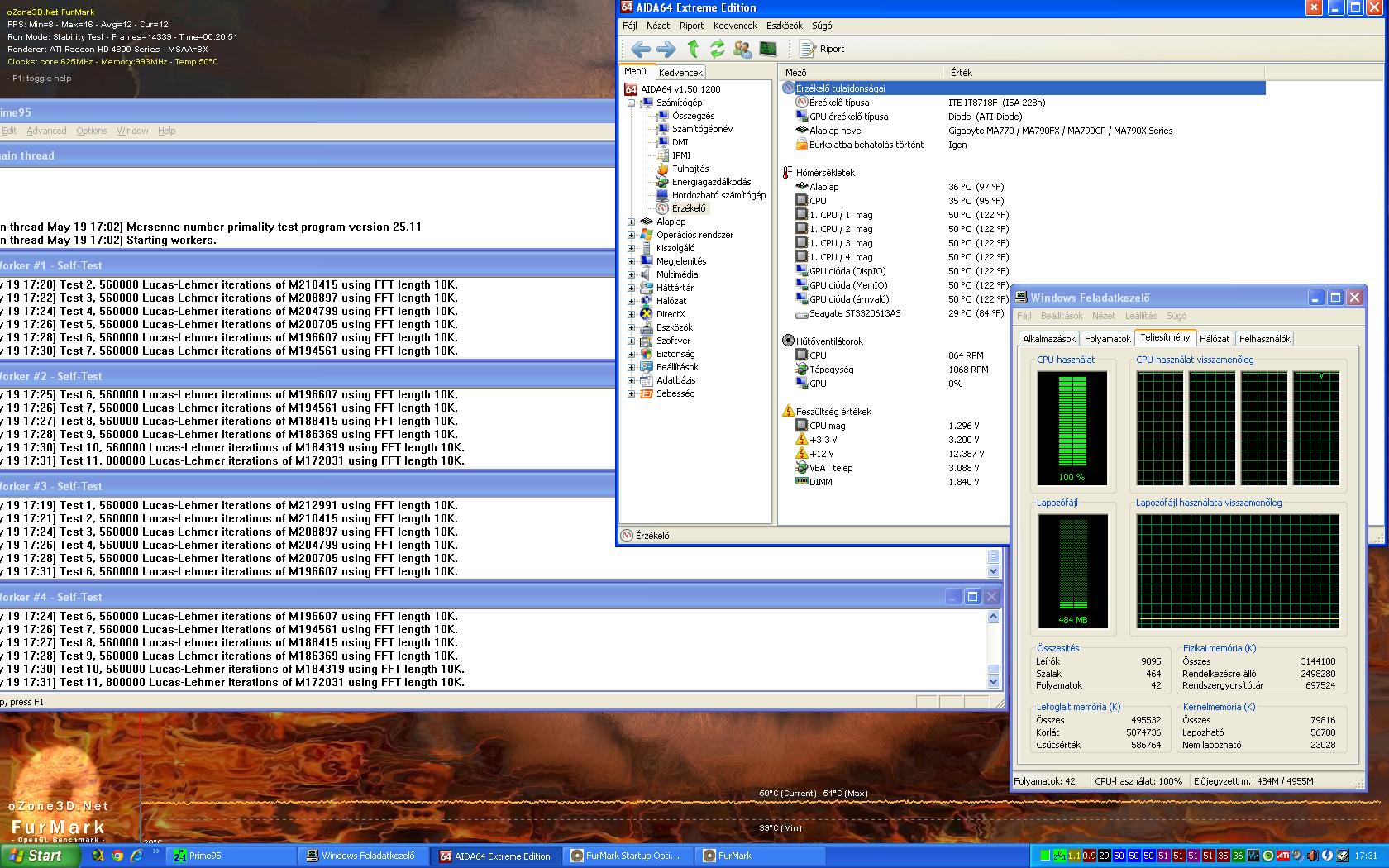
Task: Expand the Megjelenítés tree node
Action: 631,261
